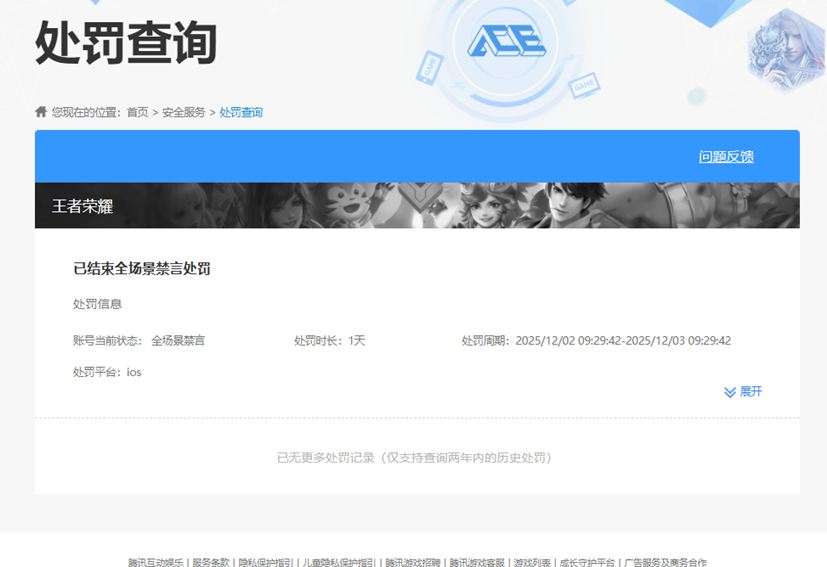Click the 处罚信息 label
Viewport: 827px width, 567px height.
97,304
